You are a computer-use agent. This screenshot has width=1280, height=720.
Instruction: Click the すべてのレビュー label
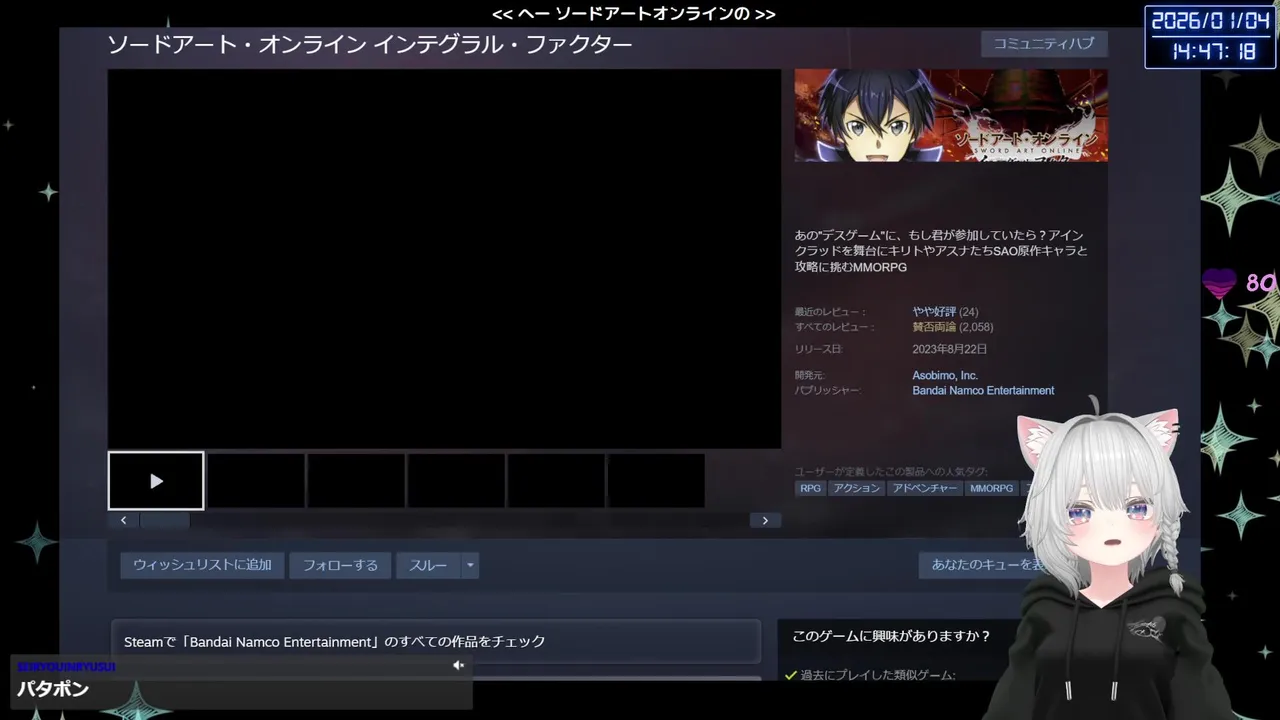click(835, 327)
